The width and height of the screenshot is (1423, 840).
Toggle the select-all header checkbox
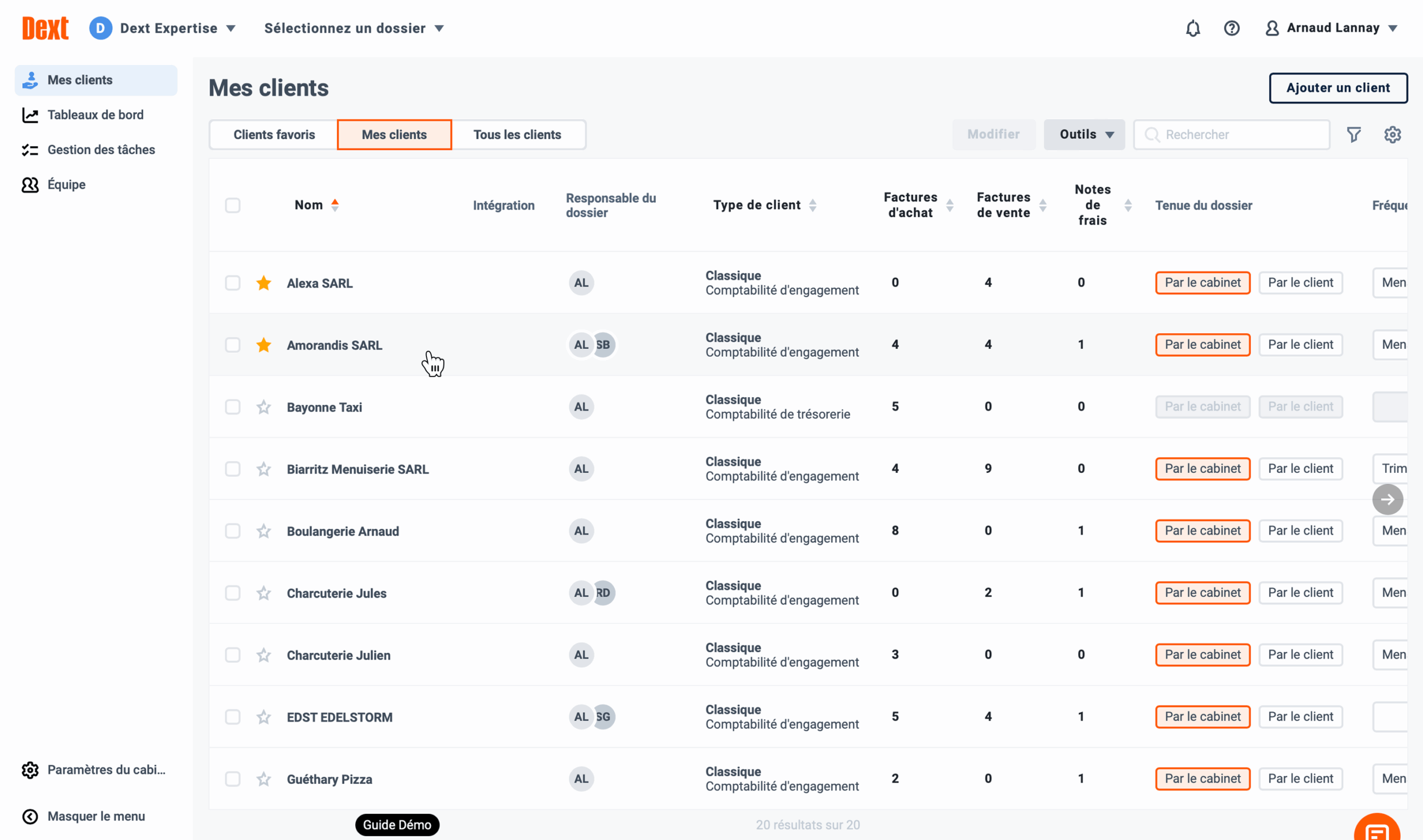click(x=233, y=205)
